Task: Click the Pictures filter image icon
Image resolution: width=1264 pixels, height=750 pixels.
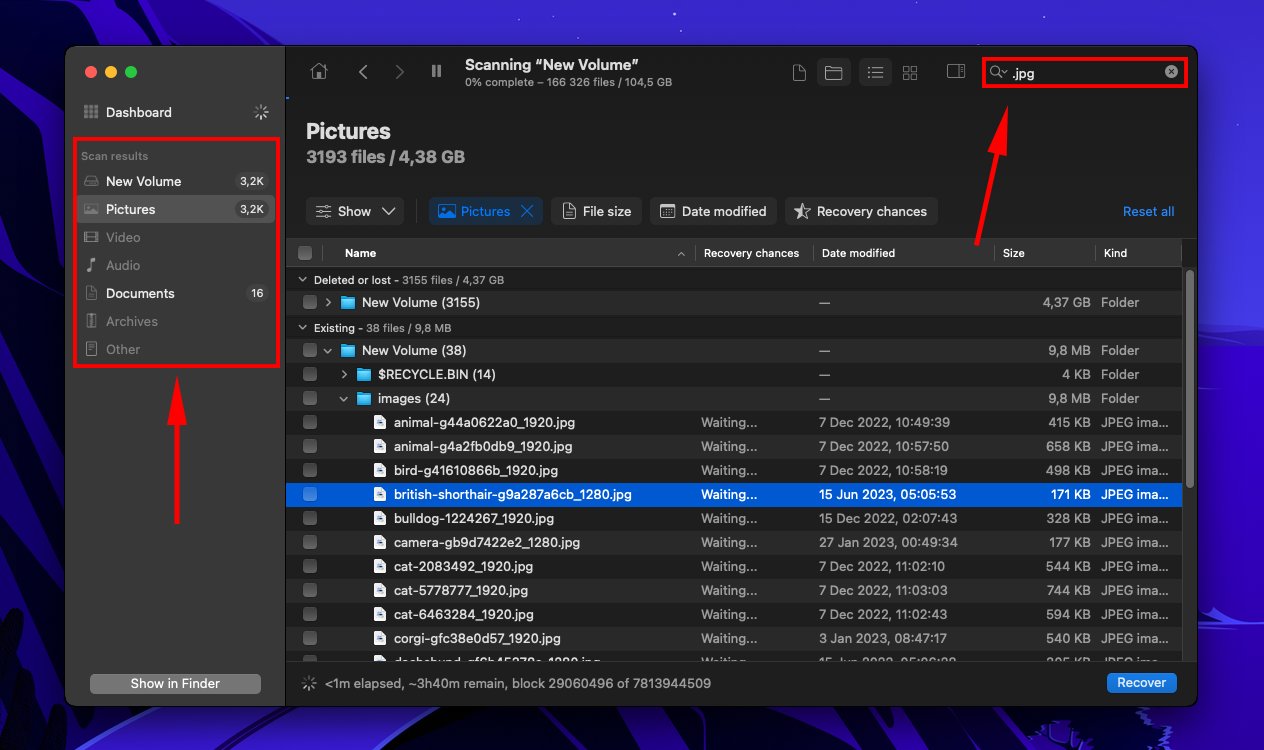Action: (x=447, y=211)
